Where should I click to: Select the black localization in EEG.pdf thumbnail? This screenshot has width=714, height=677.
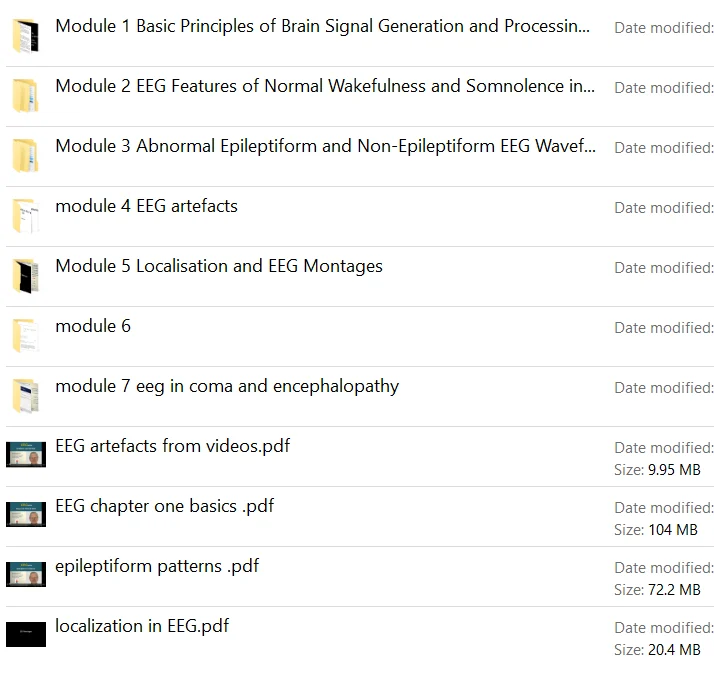point(26,634)
